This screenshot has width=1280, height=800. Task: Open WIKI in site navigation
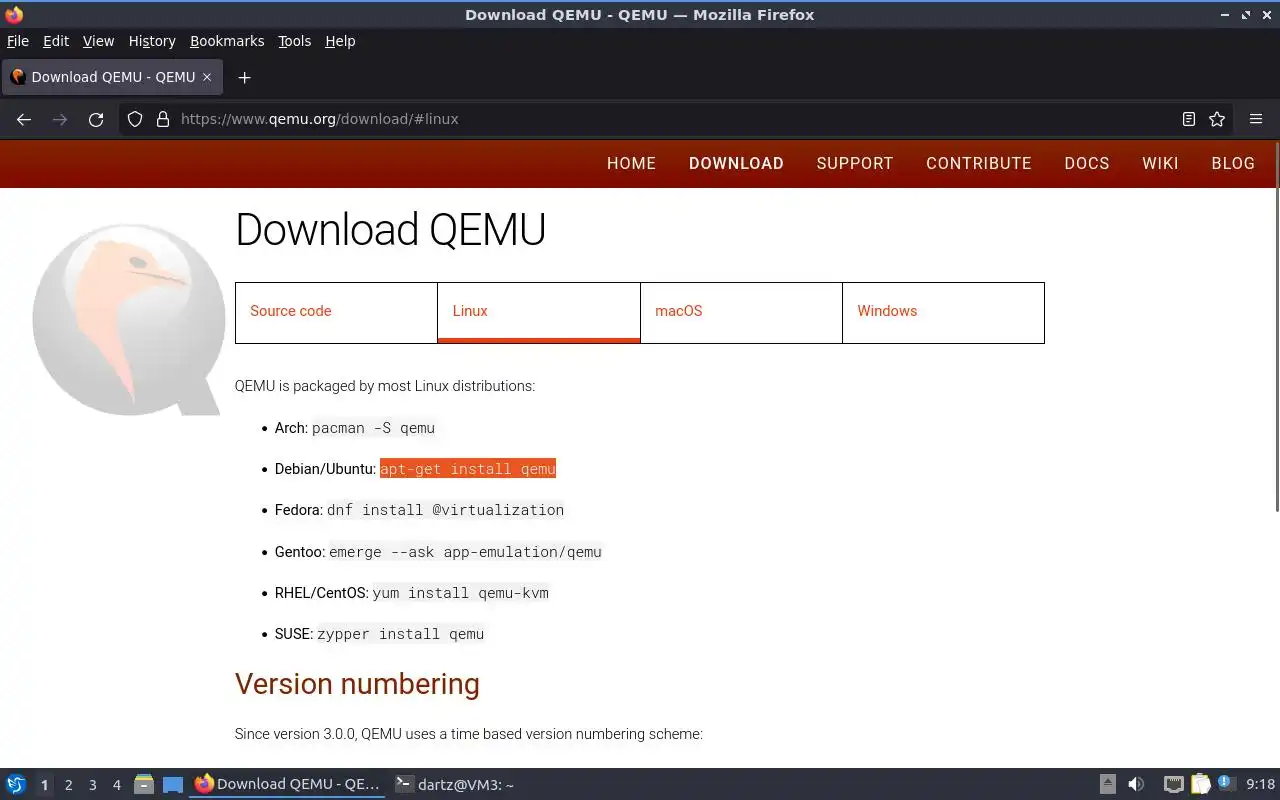pos(1160,163)
